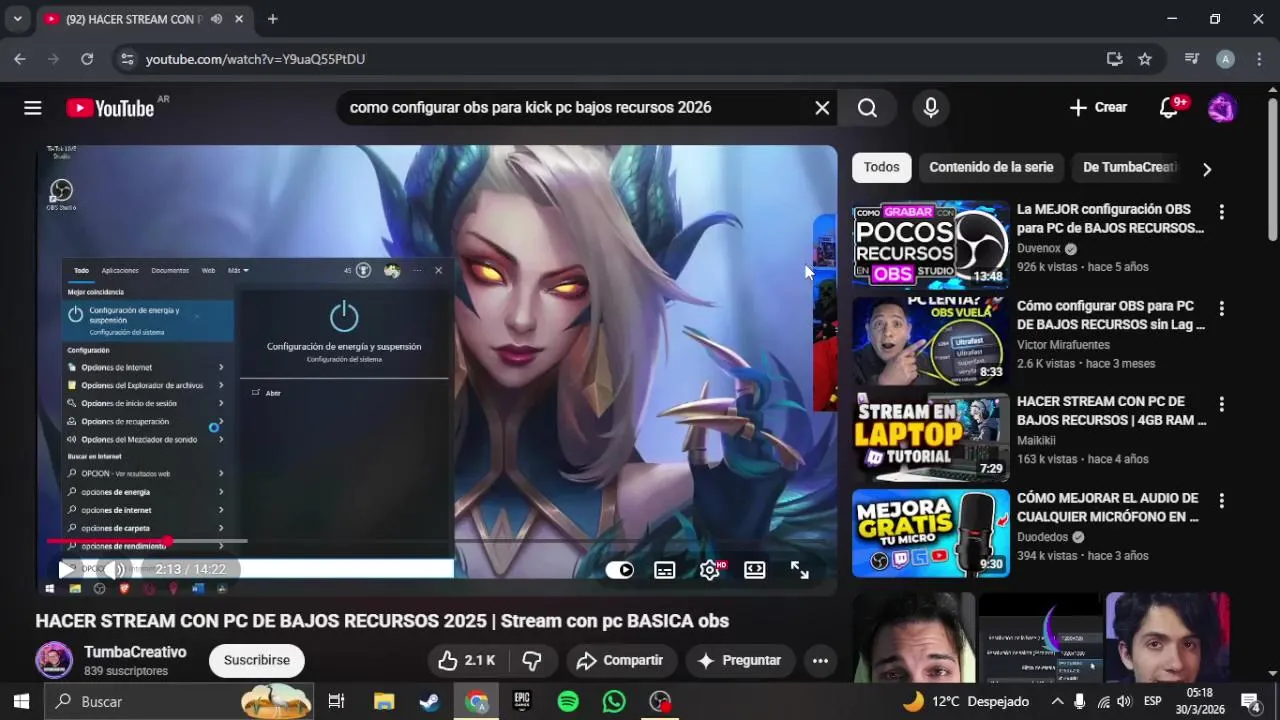1280x720 pixels.
Task: Open the Windows Start menu
Action: tap(21, 701)
